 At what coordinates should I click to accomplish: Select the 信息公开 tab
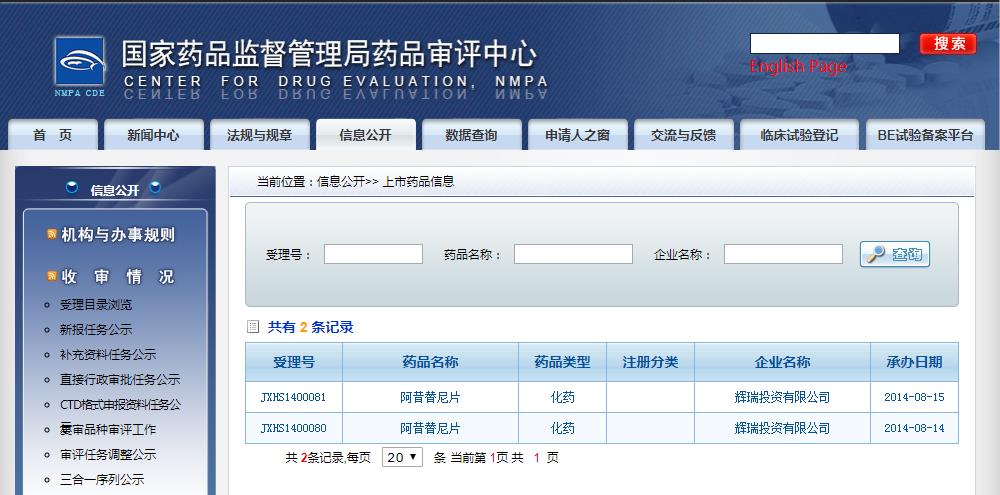(x=365, y=135)
